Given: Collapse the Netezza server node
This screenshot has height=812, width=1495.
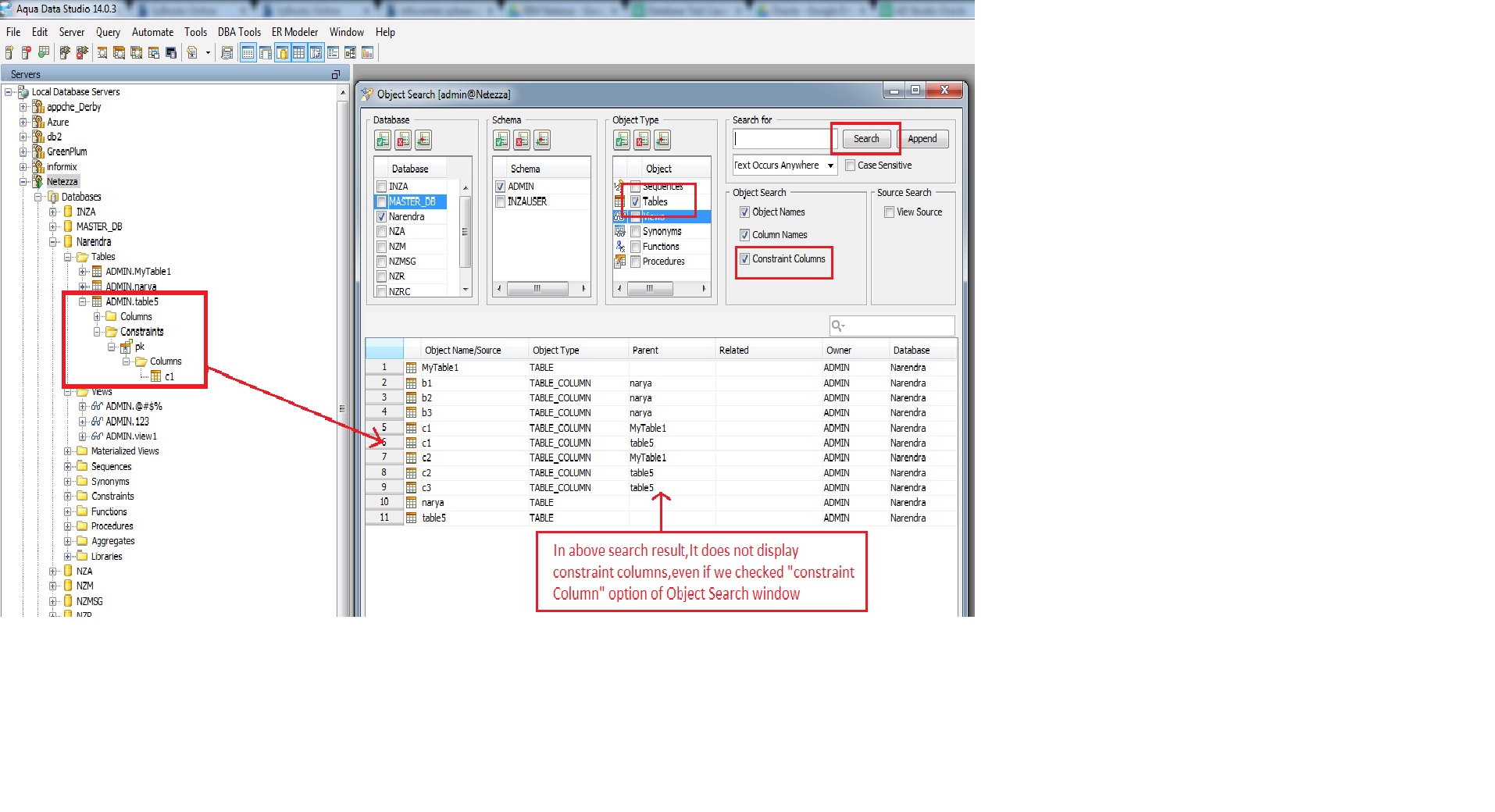Looking at the screenshot, I should pos(23,182).
